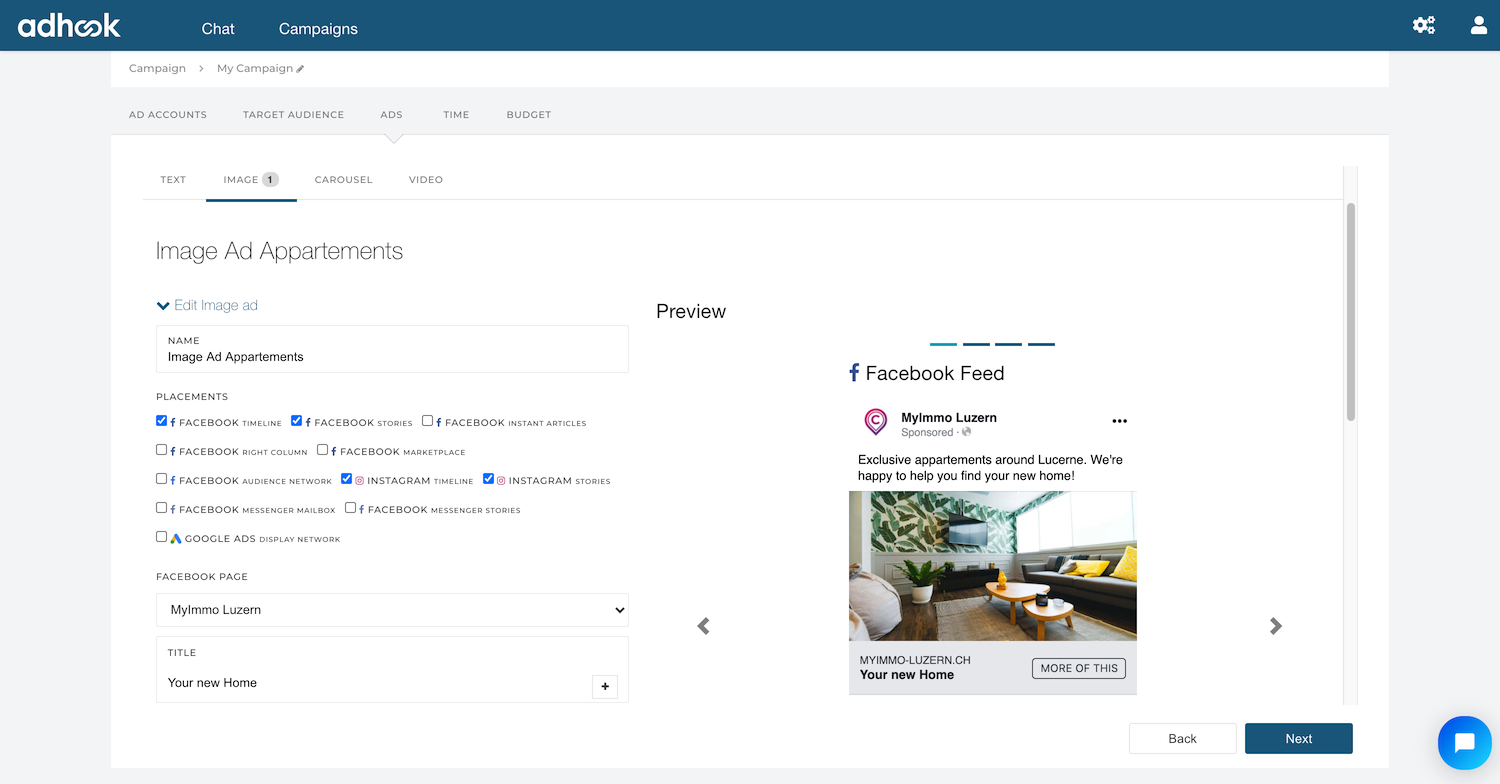The image size is (1500, 784).
Task: Switch to the Carousel ad tab
Action: [x=343, y=180]
